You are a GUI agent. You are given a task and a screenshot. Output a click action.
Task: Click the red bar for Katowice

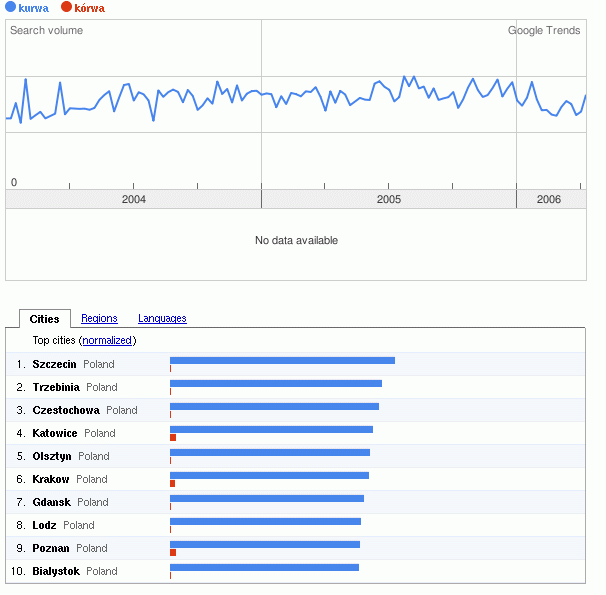[173, 438]
